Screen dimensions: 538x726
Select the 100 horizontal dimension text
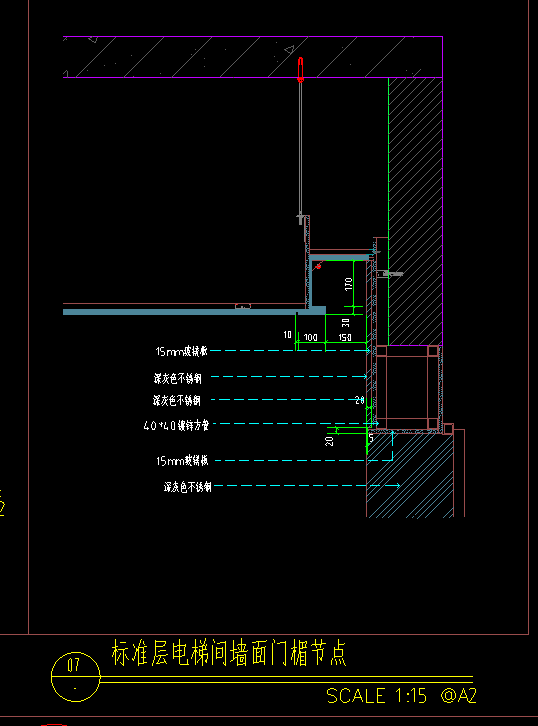311,338
